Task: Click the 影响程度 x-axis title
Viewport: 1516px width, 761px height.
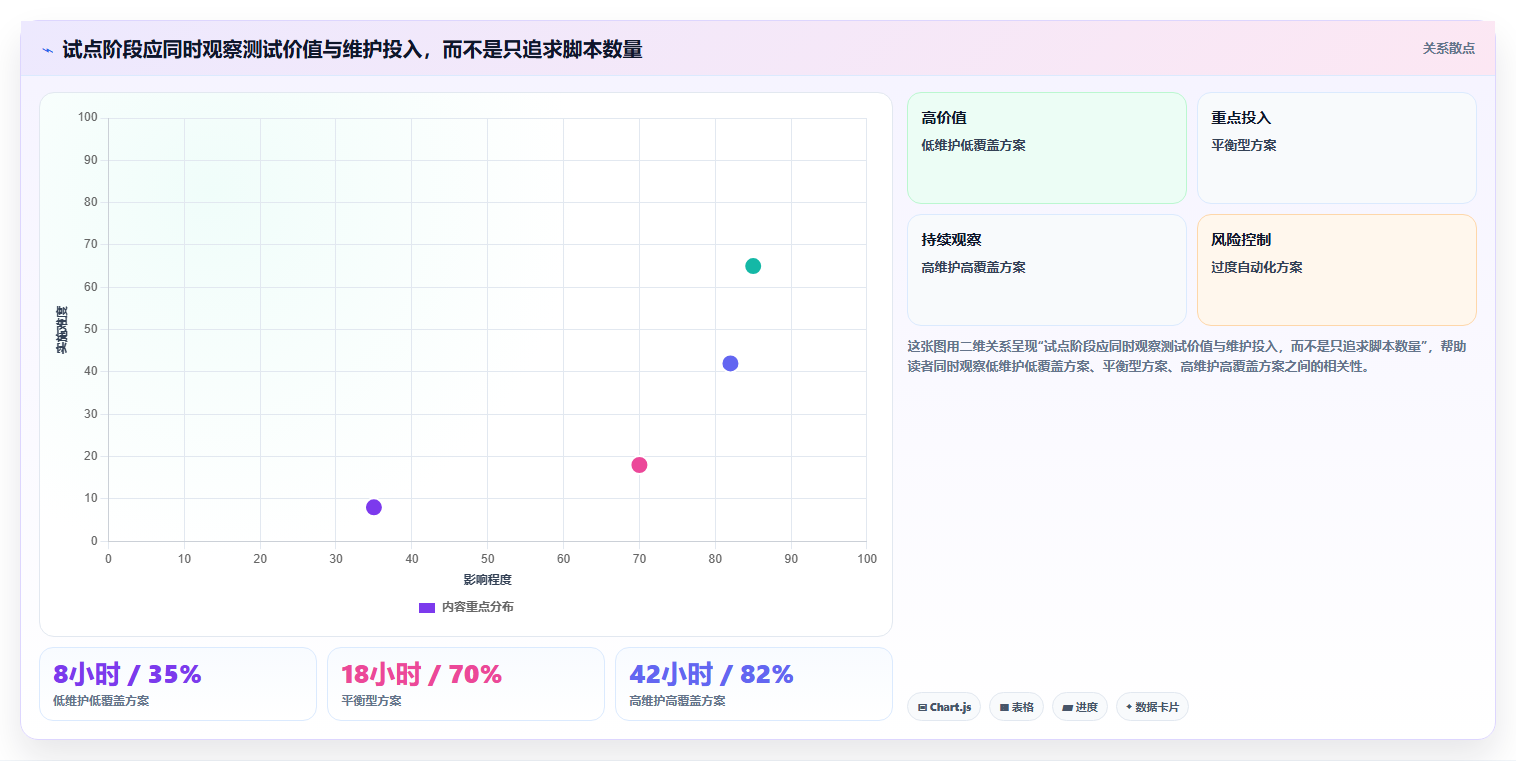Action: 487,580
